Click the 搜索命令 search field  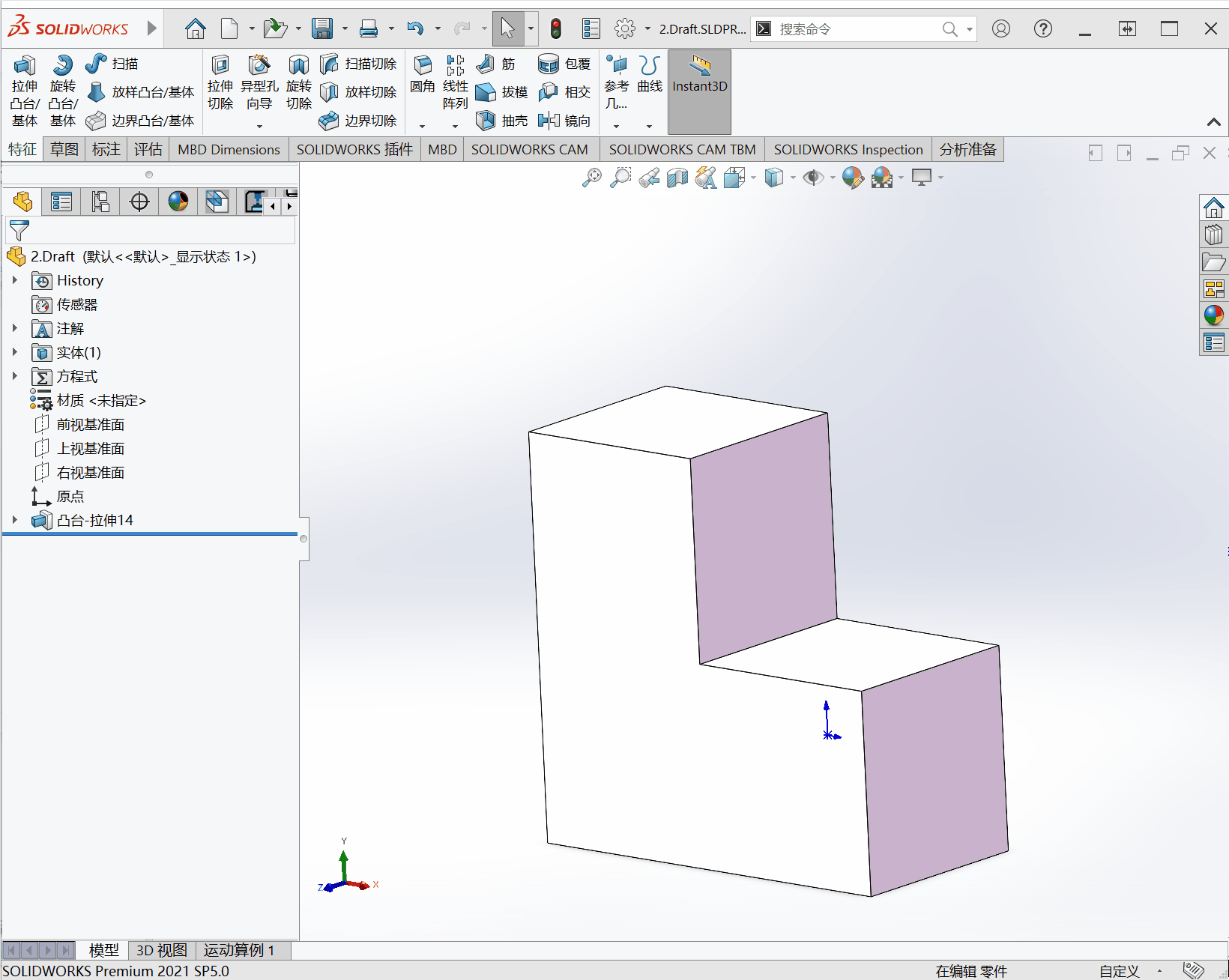tap(858, 29)
